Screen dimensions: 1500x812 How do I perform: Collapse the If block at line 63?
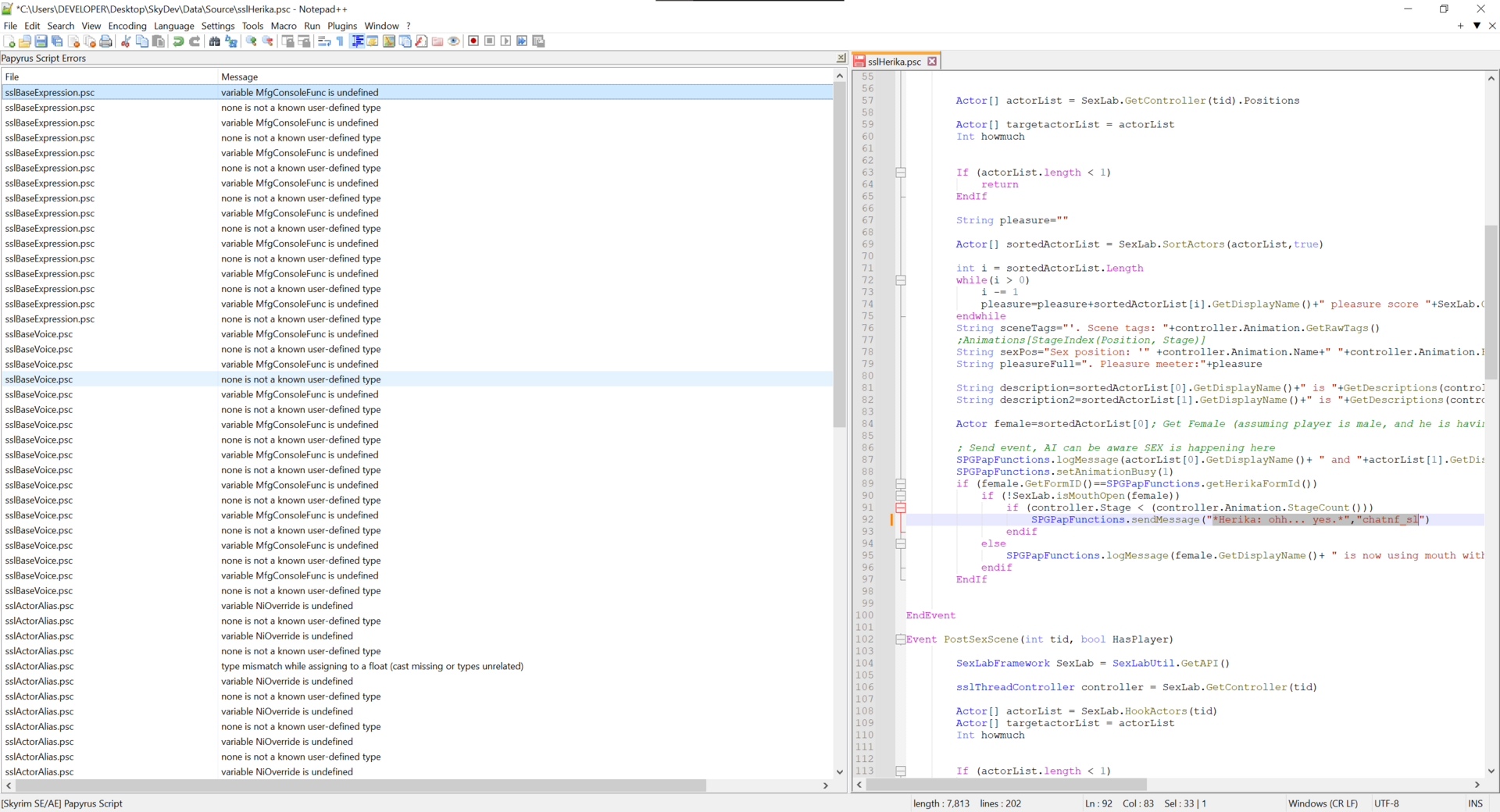click(x=900, y=173)
